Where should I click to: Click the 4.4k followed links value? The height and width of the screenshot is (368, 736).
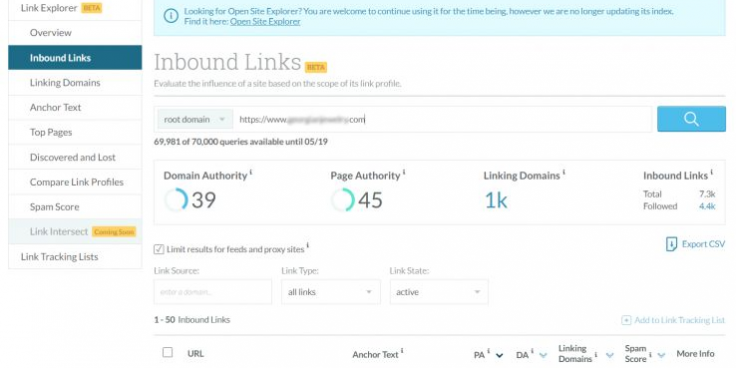coord(707,206)
